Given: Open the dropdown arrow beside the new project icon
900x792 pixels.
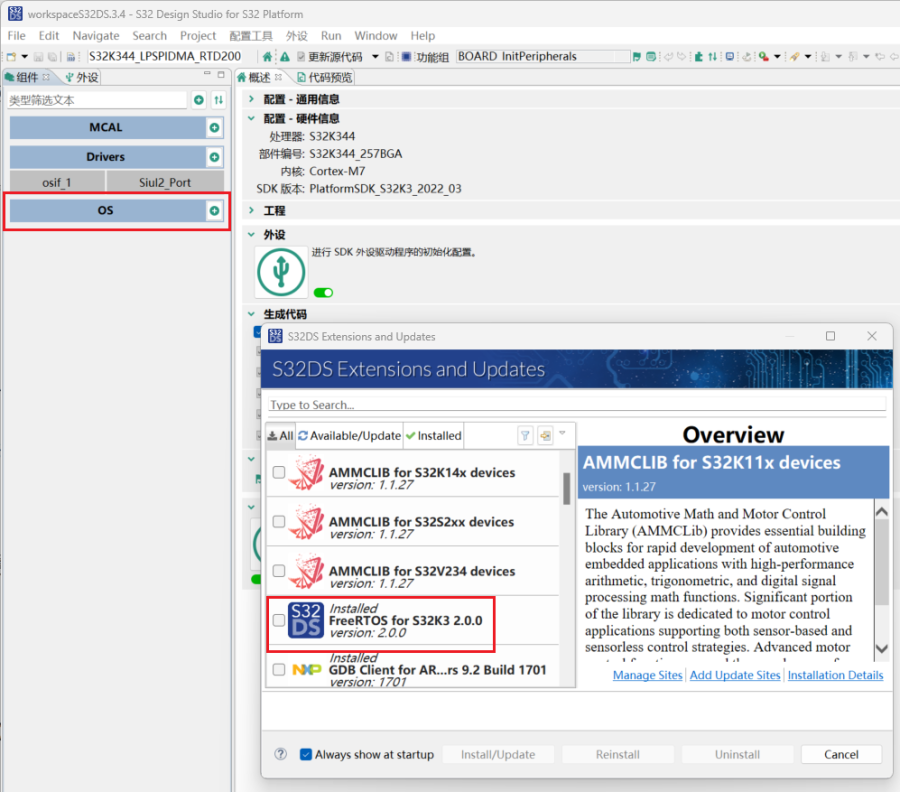Looking at the screenshot, I should coord(25,57).
